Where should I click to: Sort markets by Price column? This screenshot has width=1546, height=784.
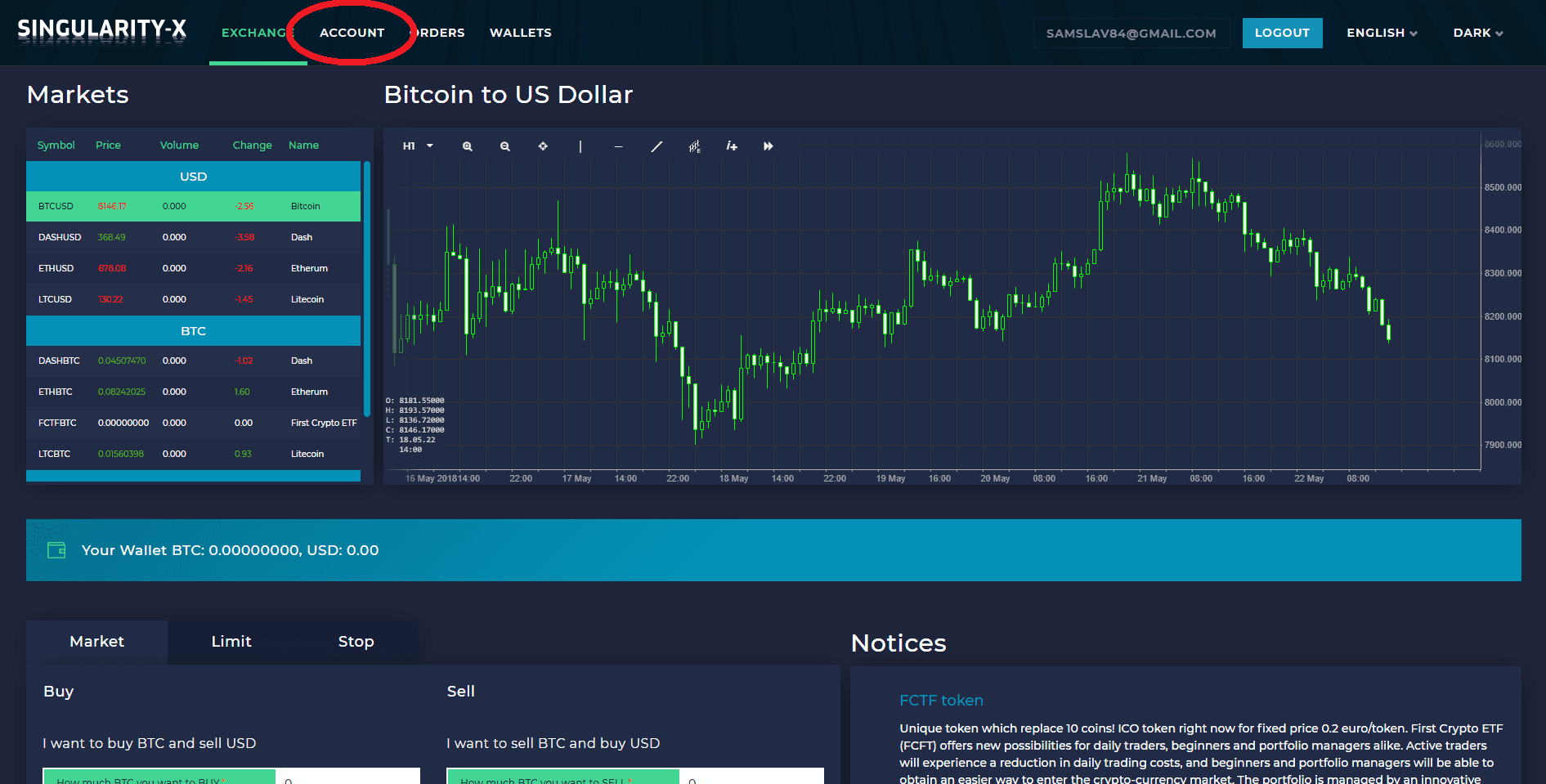[x=108, y=145]
